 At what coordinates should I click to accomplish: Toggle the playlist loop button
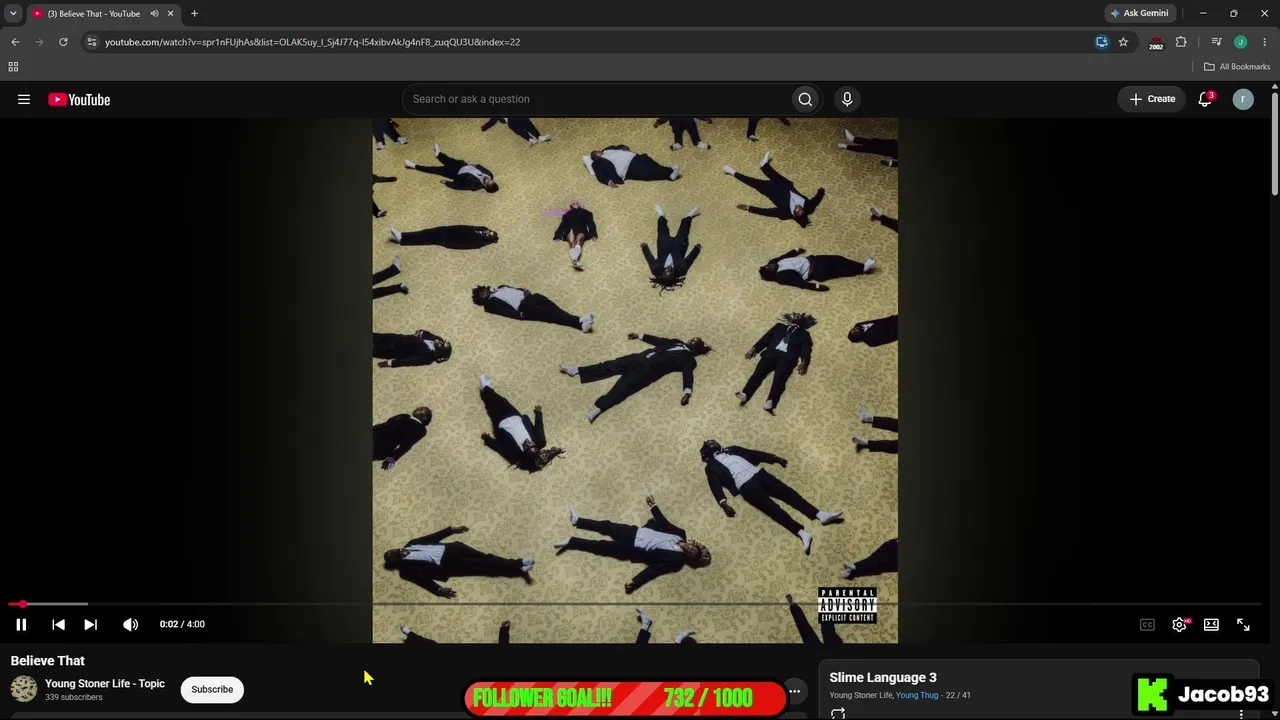(x=838, y=713)
